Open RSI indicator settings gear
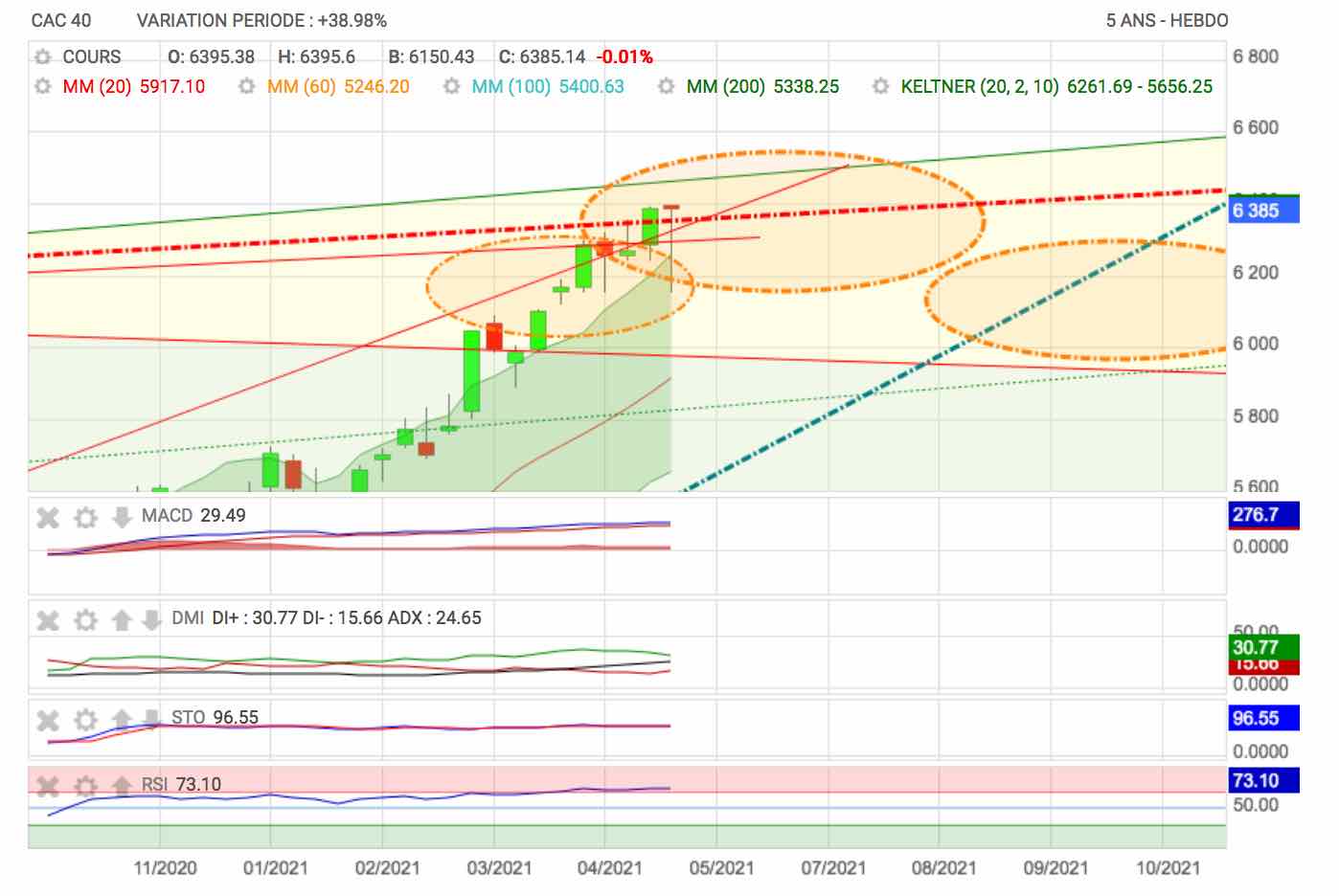This screenshot has height=896, width=1339. click(x=86, y=786)
